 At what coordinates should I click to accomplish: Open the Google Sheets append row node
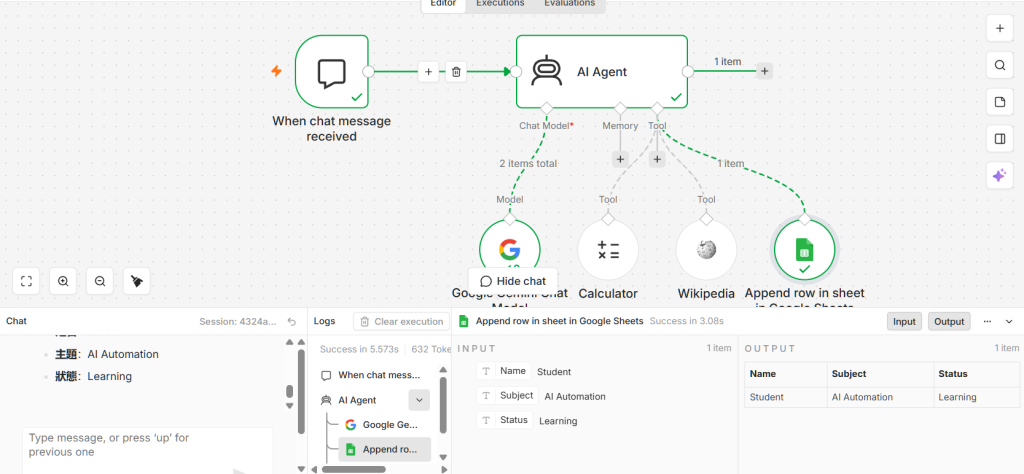pos(804,249)
